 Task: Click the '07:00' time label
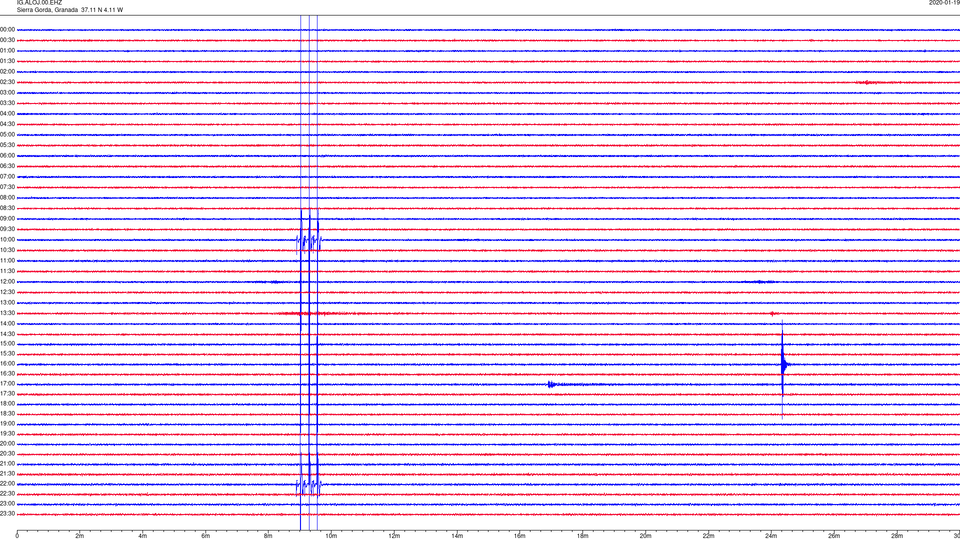click(7, 176)
